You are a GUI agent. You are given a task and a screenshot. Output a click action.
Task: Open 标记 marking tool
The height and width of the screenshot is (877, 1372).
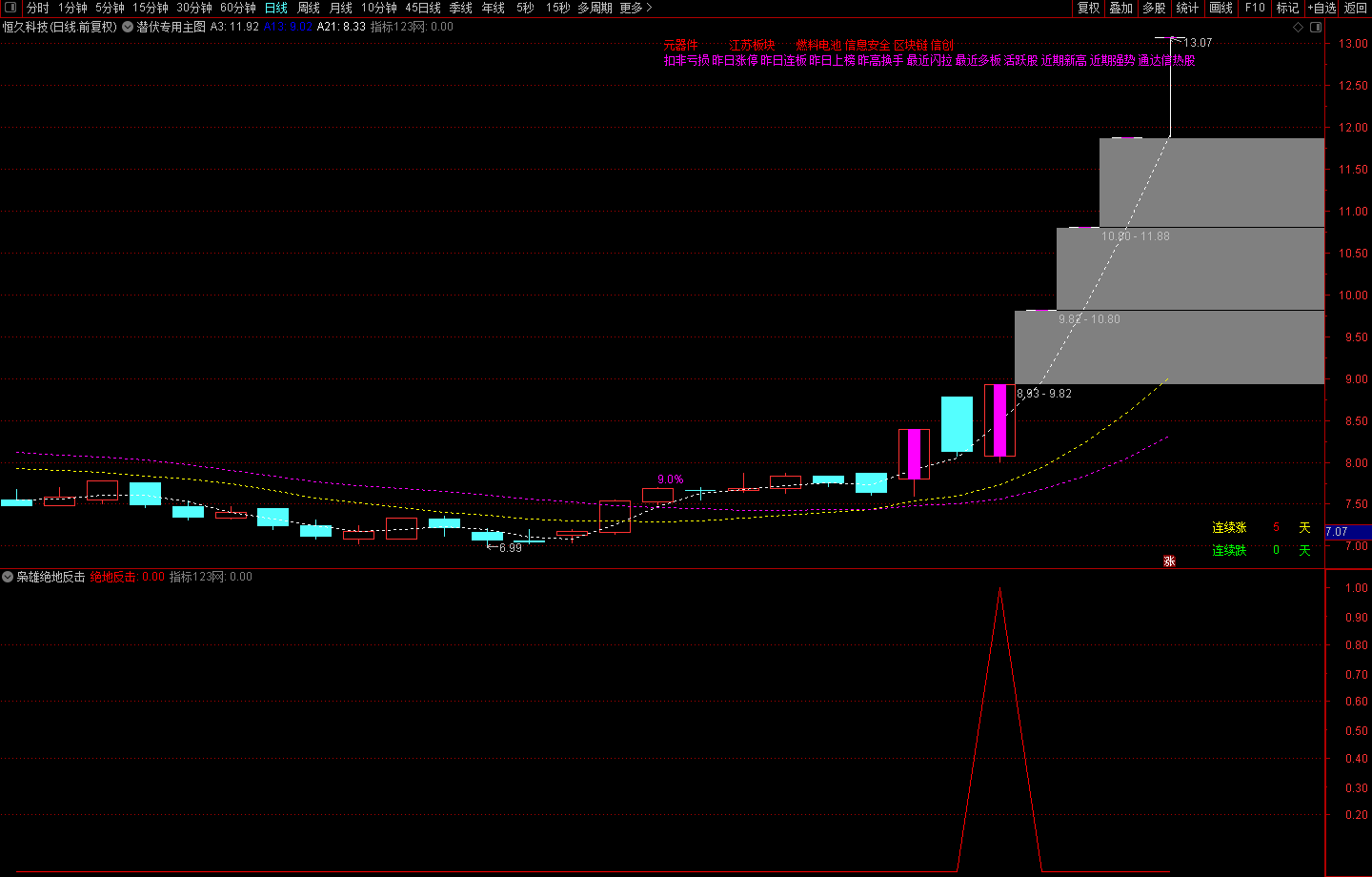click(x=1287, y=8)
